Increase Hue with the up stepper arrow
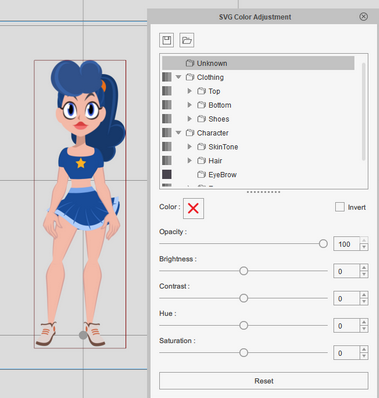This screenshot has width=379, height=398. (364, 322)
